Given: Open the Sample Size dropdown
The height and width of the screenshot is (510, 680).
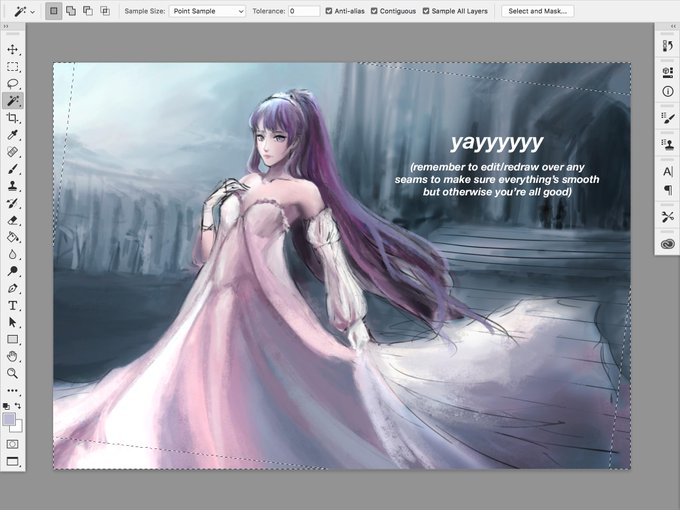Looking at the screenshot, I should pyautogui.click(x=207, y=11).
